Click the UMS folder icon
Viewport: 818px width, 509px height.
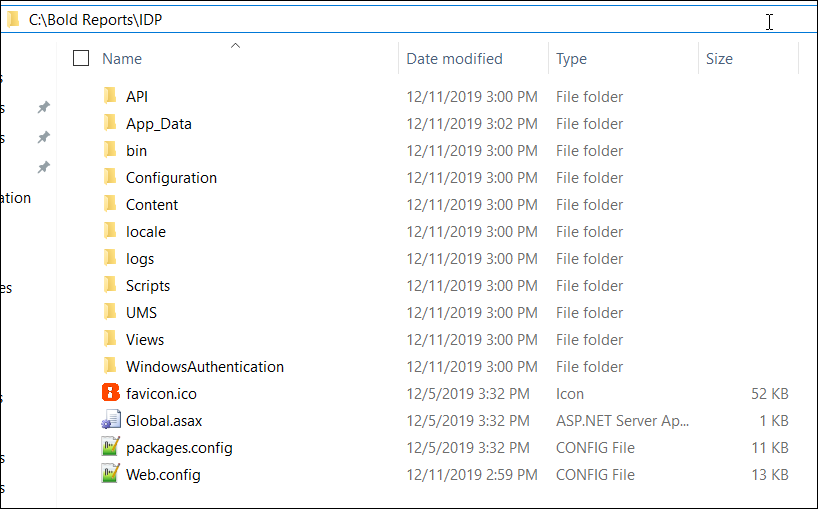(110, 312)
